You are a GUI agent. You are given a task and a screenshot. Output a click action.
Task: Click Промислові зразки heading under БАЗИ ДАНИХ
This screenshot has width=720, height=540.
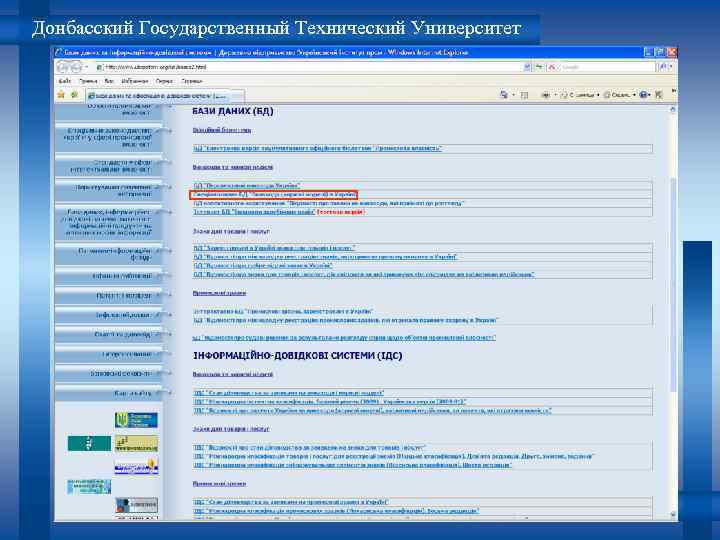pyautogui.click(x=219, y=293)
